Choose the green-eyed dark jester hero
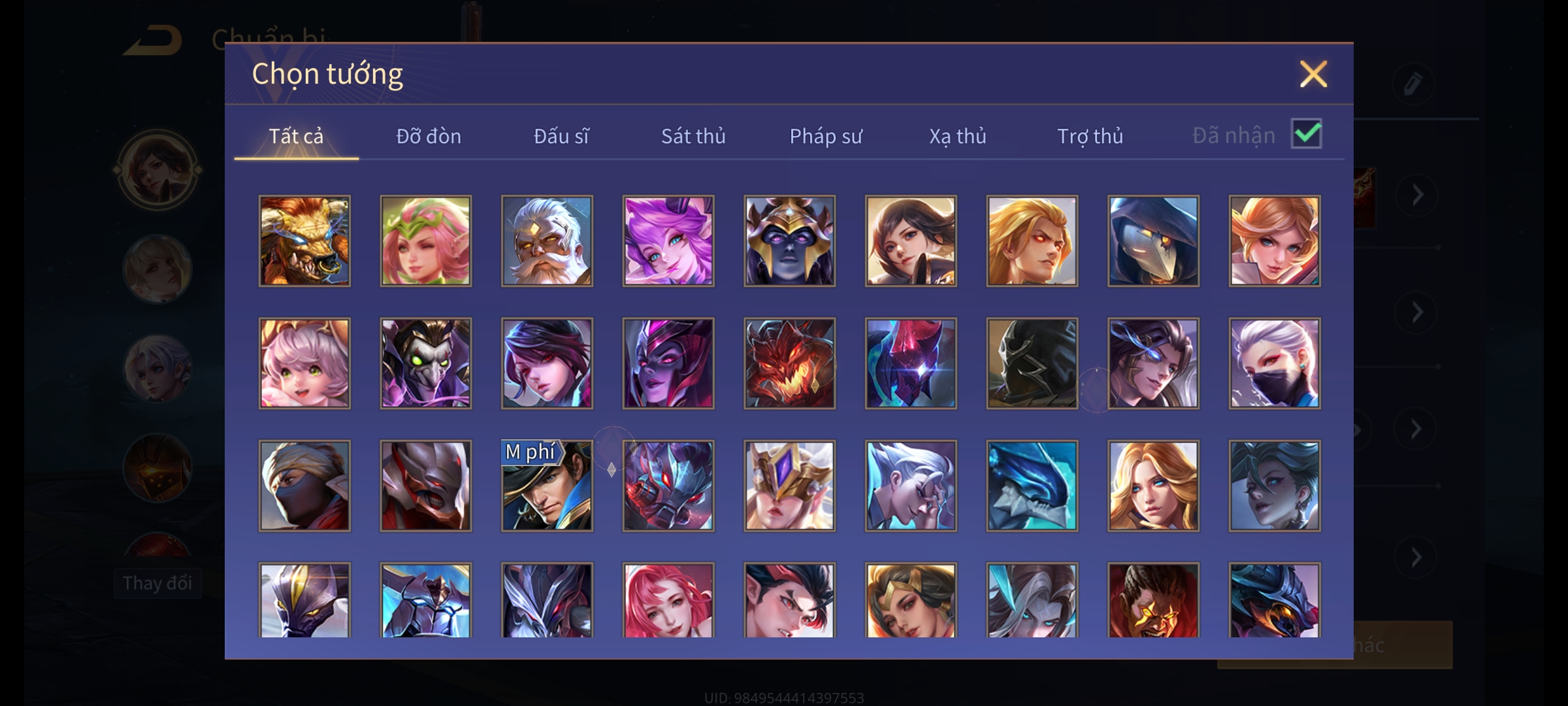The image size is (1568, 706). pyautogui.click(x=426, y=363)
